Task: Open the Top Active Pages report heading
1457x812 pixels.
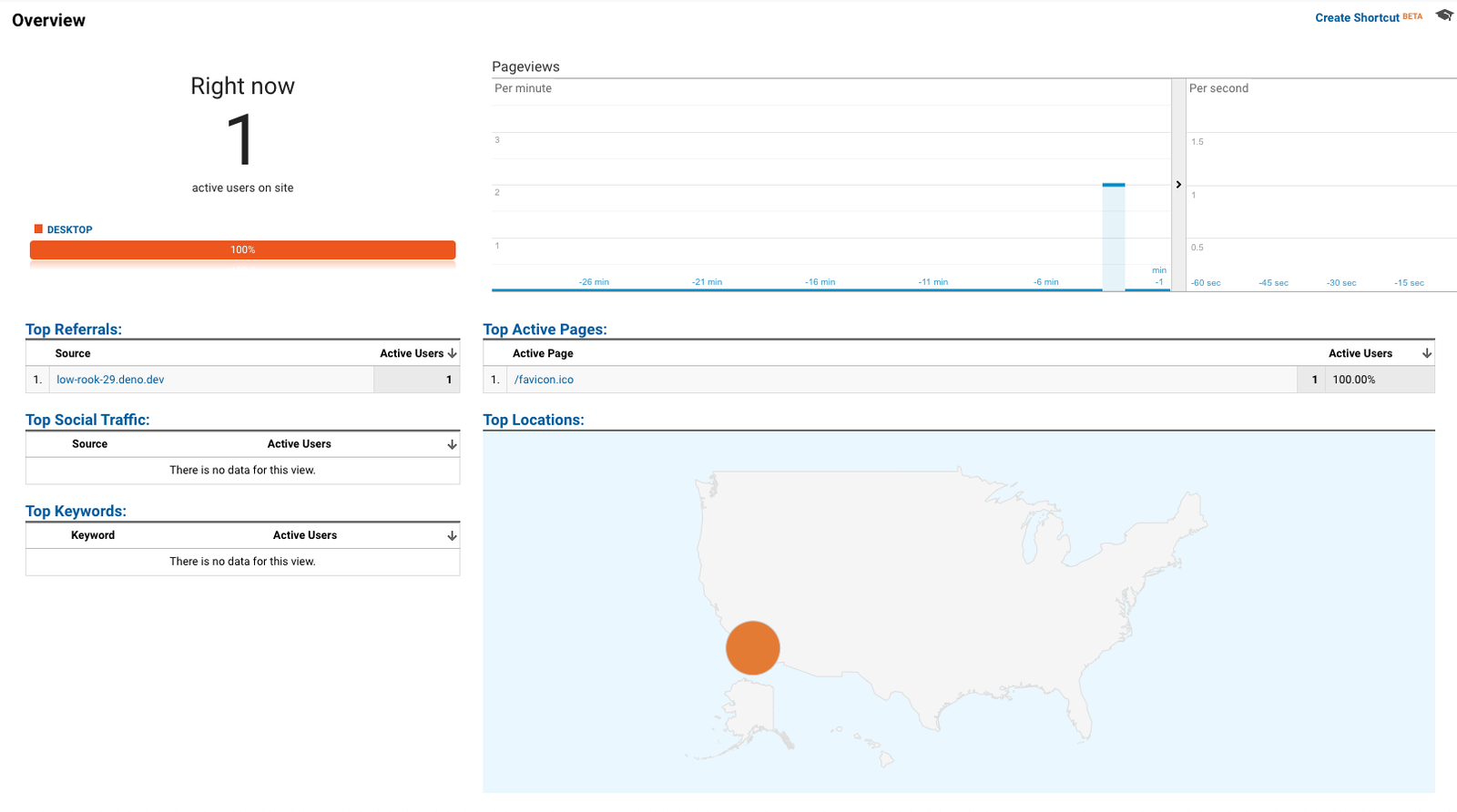Action: click(545, 330)
